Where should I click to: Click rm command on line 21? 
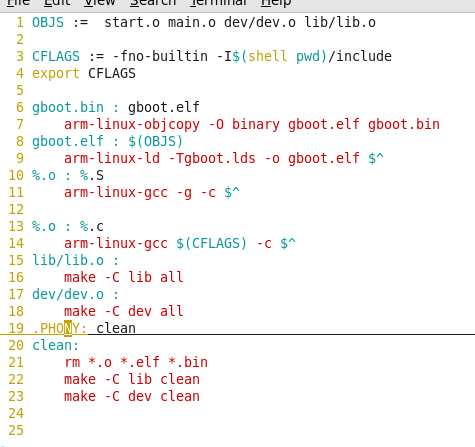click(72, 362)
